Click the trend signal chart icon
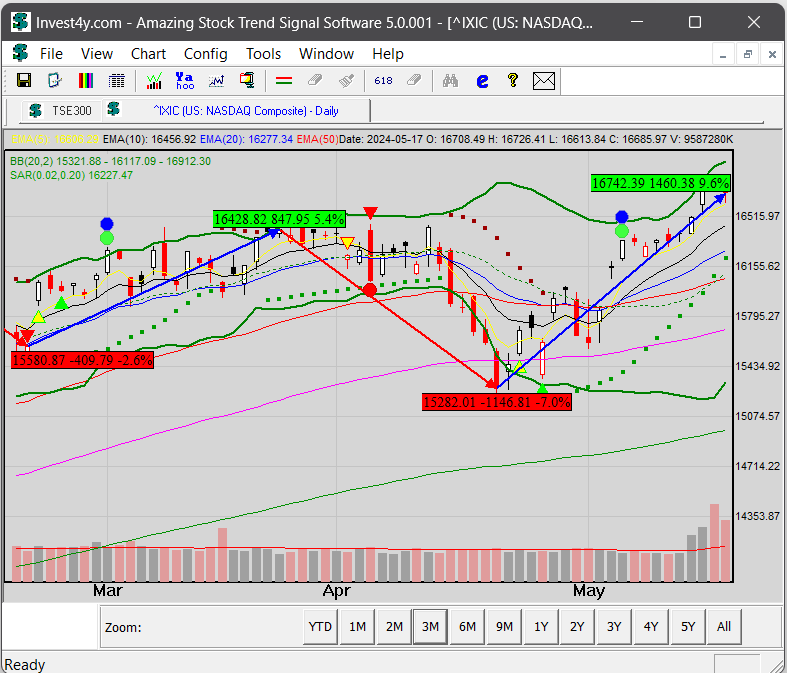Image resolution: width=787 pixels, height=673 pixels. tap(154, 81)
